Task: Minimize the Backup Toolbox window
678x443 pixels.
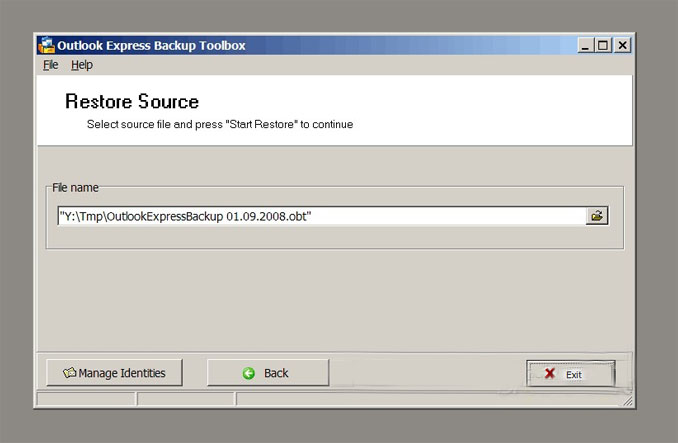Action: coord(585,45)
